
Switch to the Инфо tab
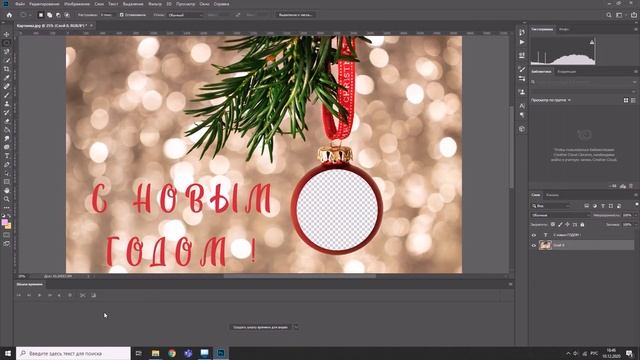click(x=564, y=29)
